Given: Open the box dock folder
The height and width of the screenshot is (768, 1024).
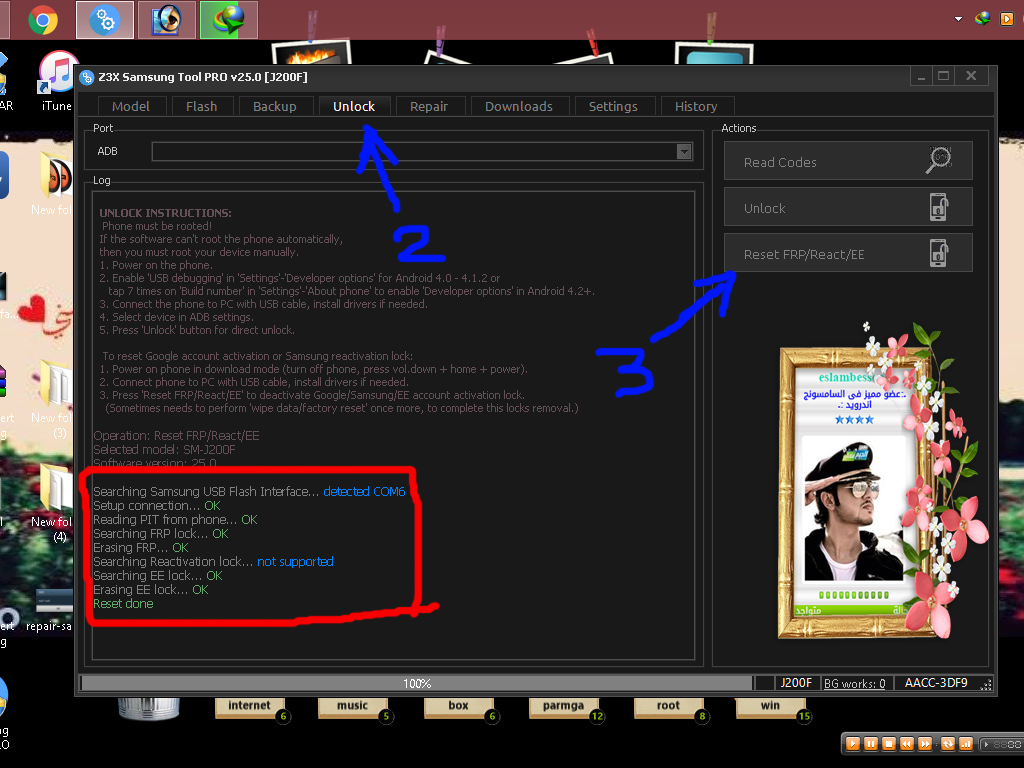Looking at the screenshot, I should pyautogui.click(x=458, y=709).
